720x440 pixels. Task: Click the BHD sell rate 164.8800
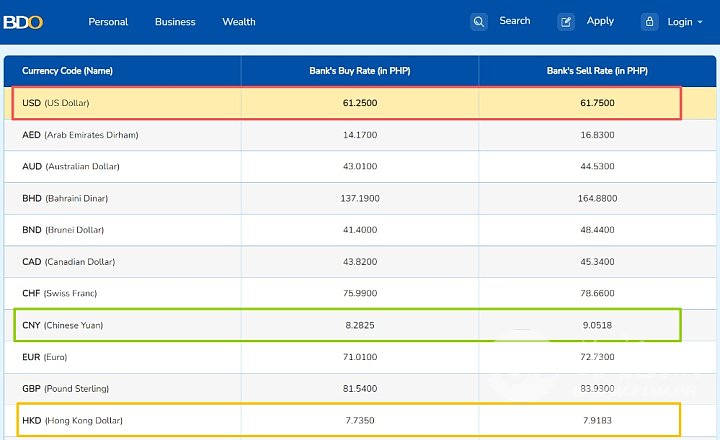pos(597,198)
